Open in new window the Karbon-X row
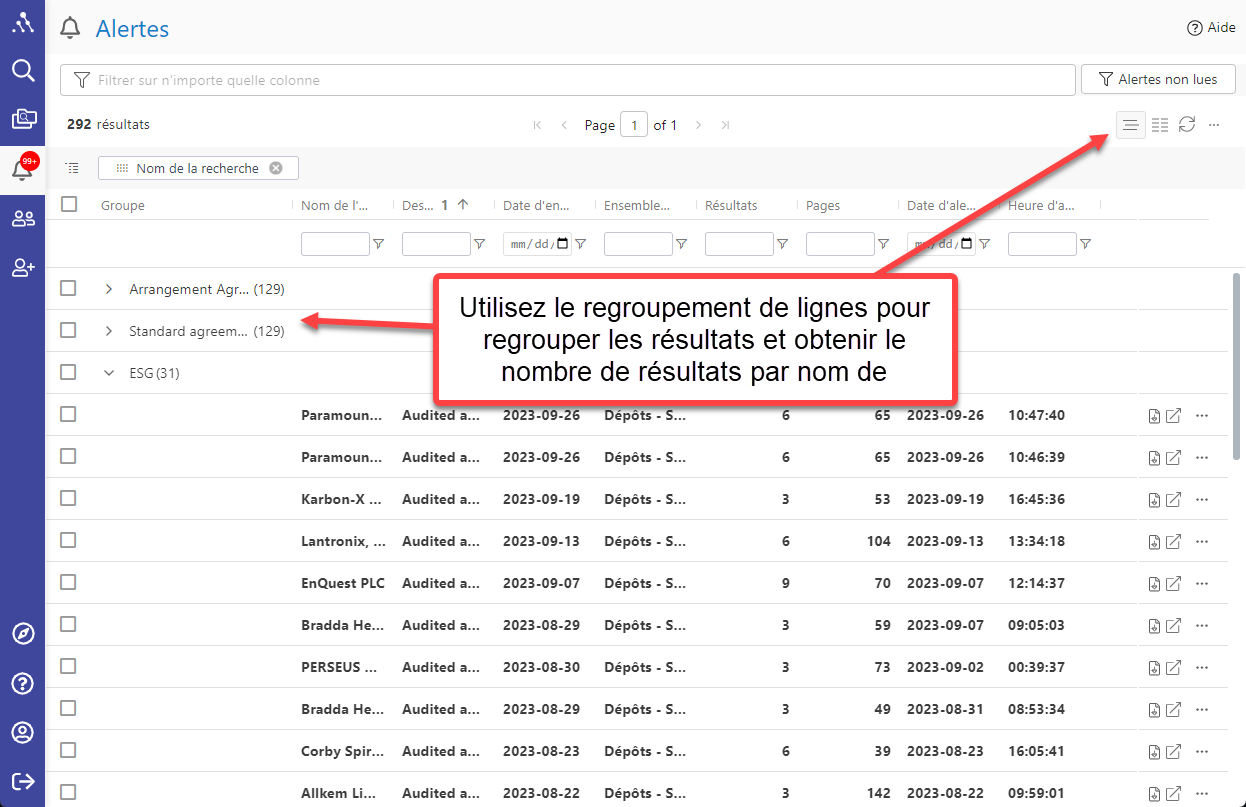Screen dimensions: 1246x807 click(1174, 500)
